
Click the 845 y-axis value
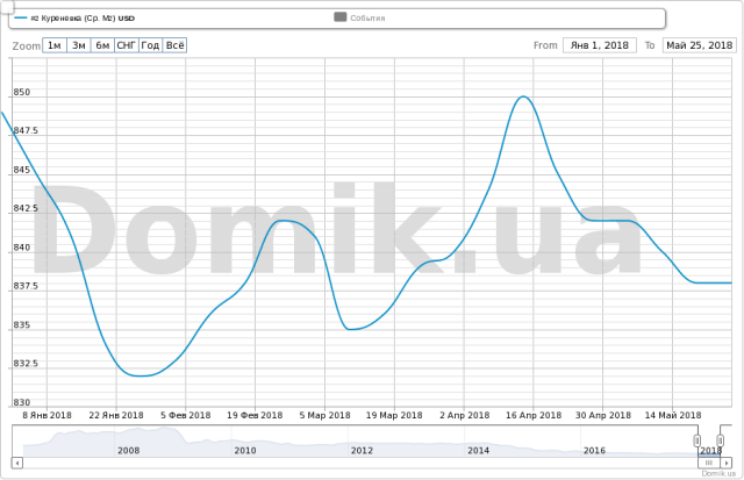22,170
